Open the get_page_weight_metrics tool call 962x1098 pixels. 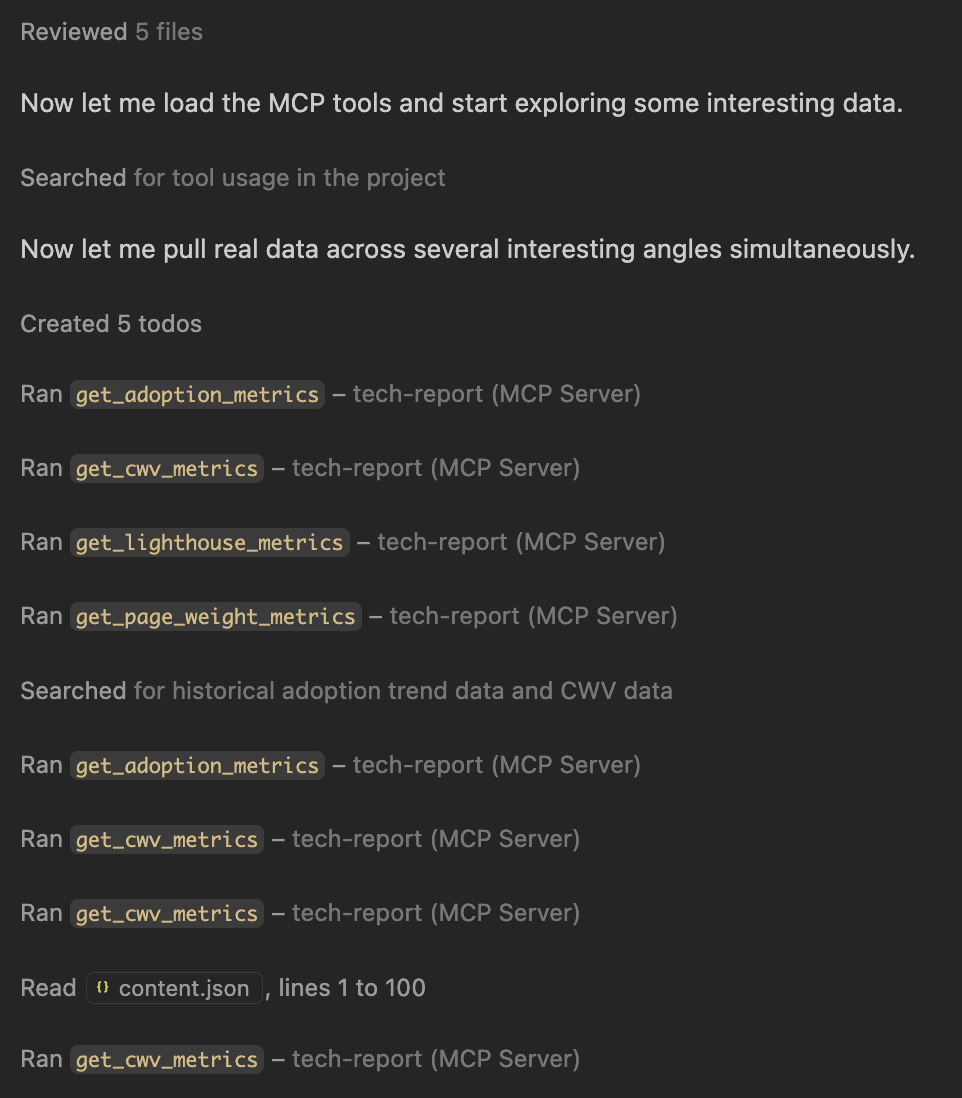click(x=215, y=616)
